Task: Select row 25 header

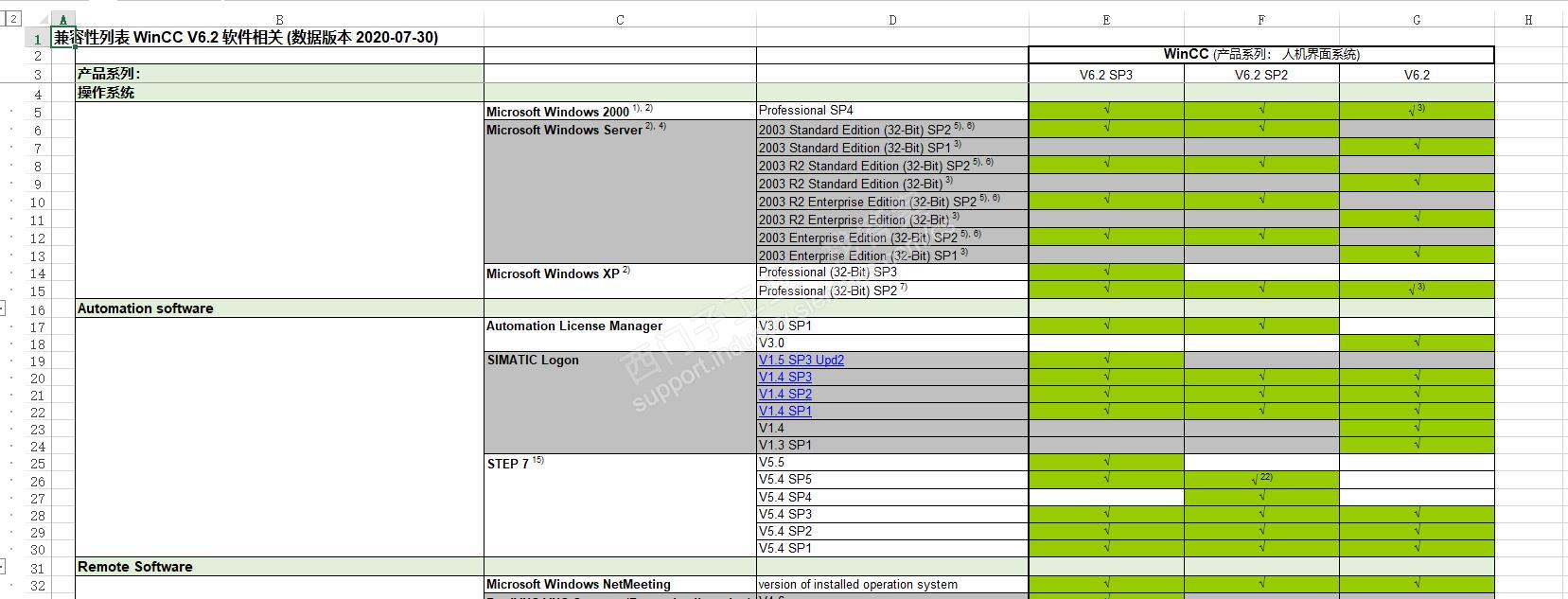Action: 38,464
